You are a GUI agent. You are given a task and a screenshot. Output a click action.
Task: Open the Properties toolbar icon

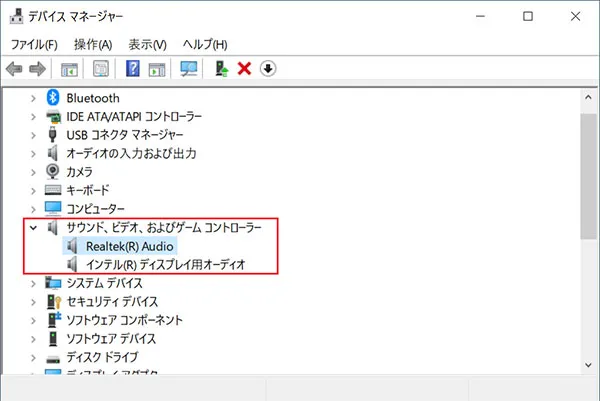101,69
